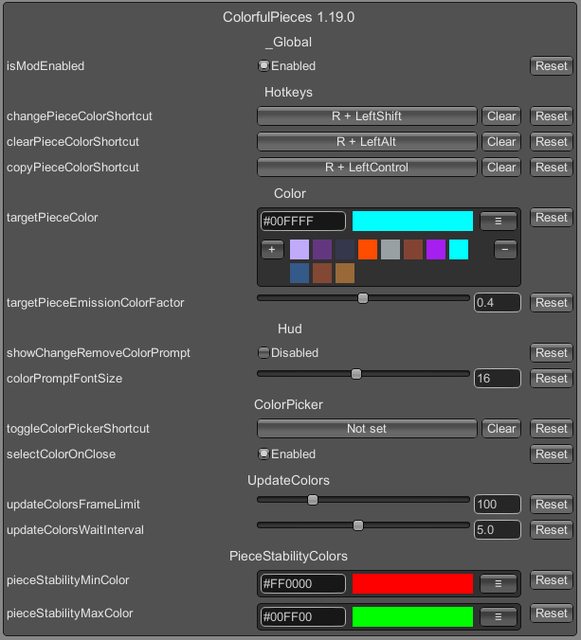
Task: Toggle selectColorOnClose checkbox
Action: (264, 454)
